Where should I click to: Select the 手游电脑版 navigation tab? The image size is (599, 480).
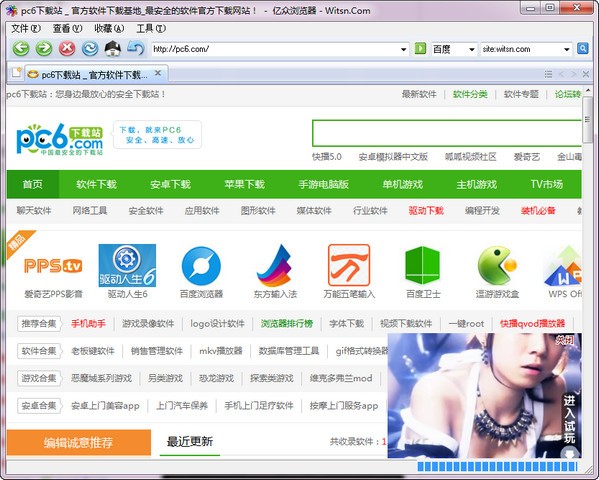click(324, 184)
